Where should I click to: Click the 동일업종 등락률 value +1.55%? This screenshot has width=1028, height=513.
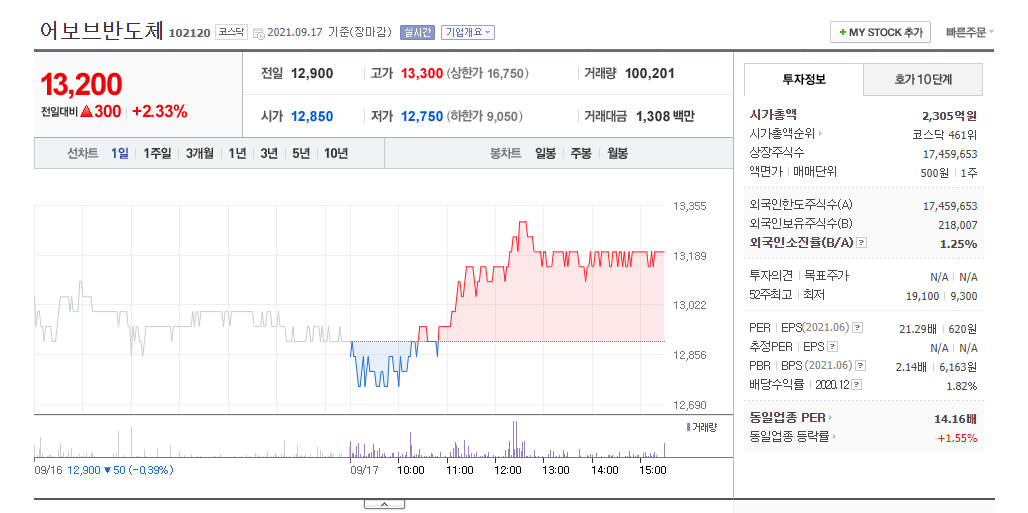(957, 438)
